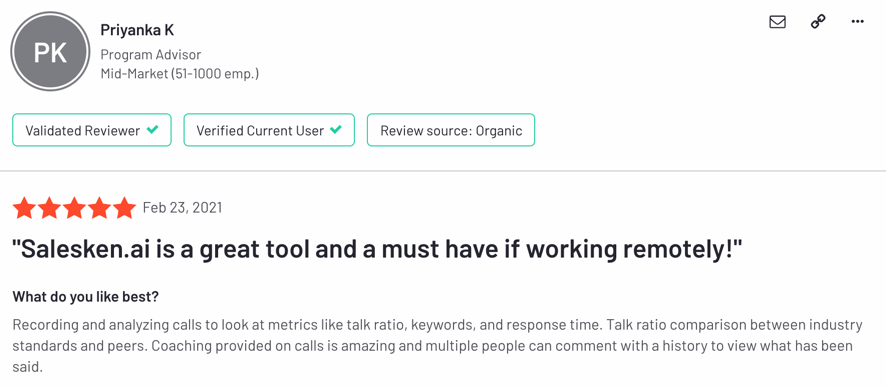Click the green checkmark in Validated Reviewer

tap(152, 130)
